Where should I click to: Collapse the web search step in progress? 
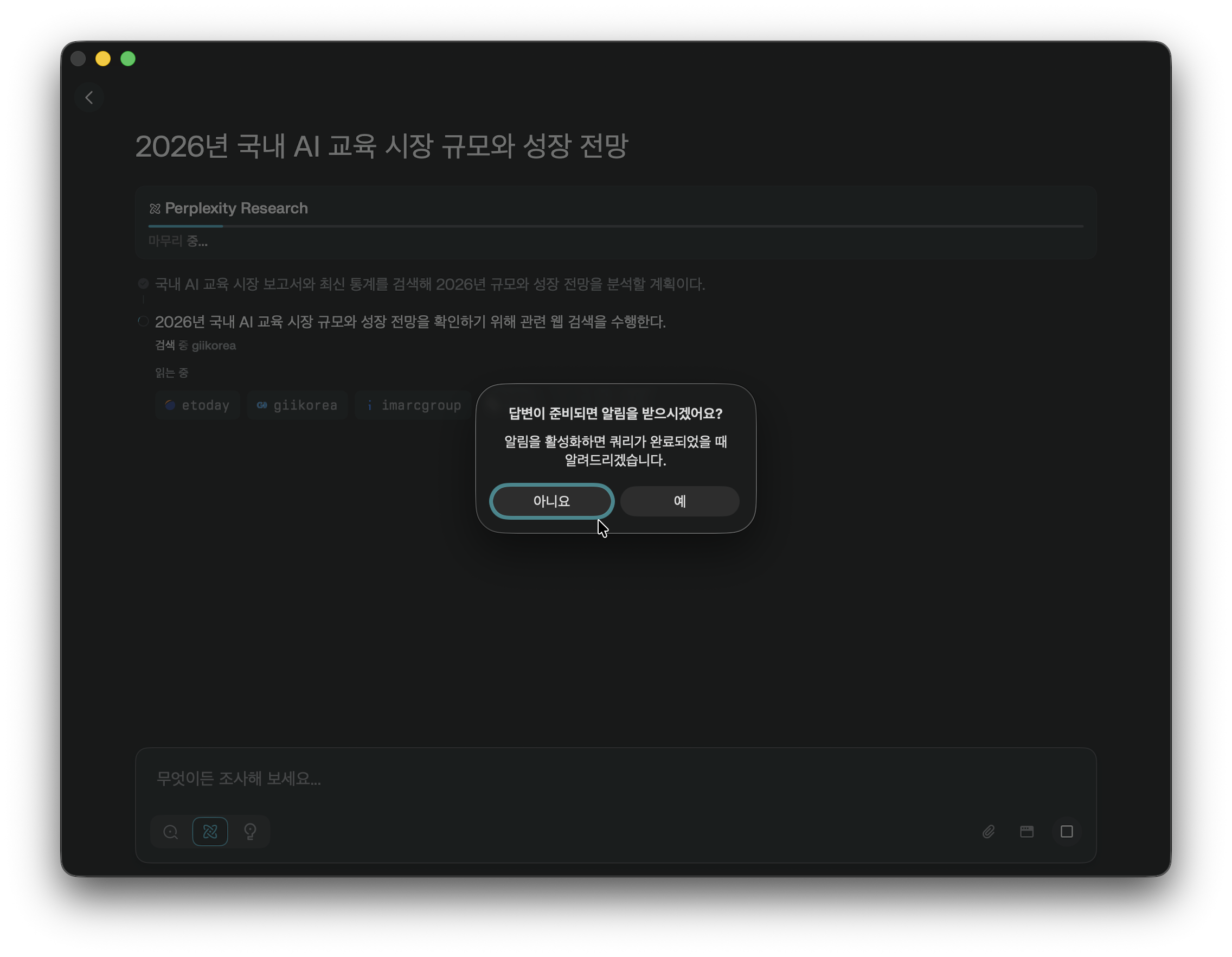click(410, 322)
